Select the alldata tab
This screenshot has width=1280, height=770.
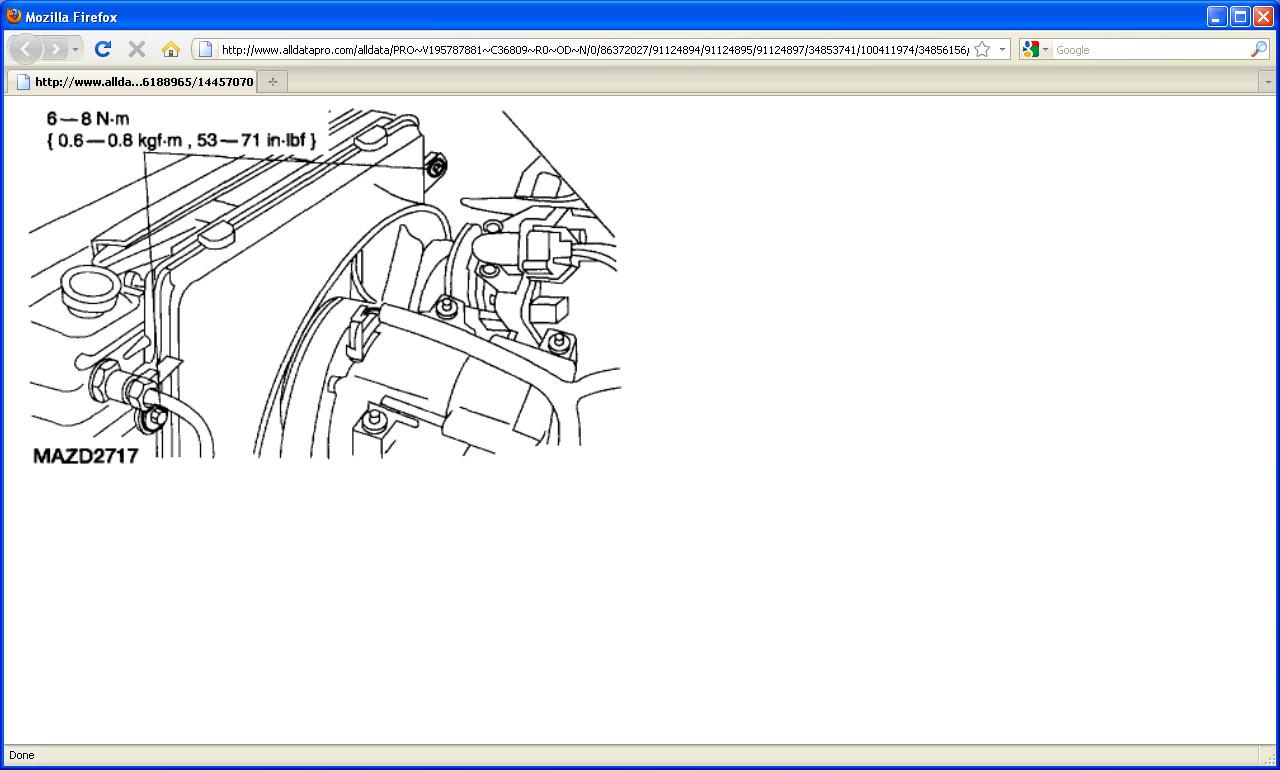pos(133,82)
